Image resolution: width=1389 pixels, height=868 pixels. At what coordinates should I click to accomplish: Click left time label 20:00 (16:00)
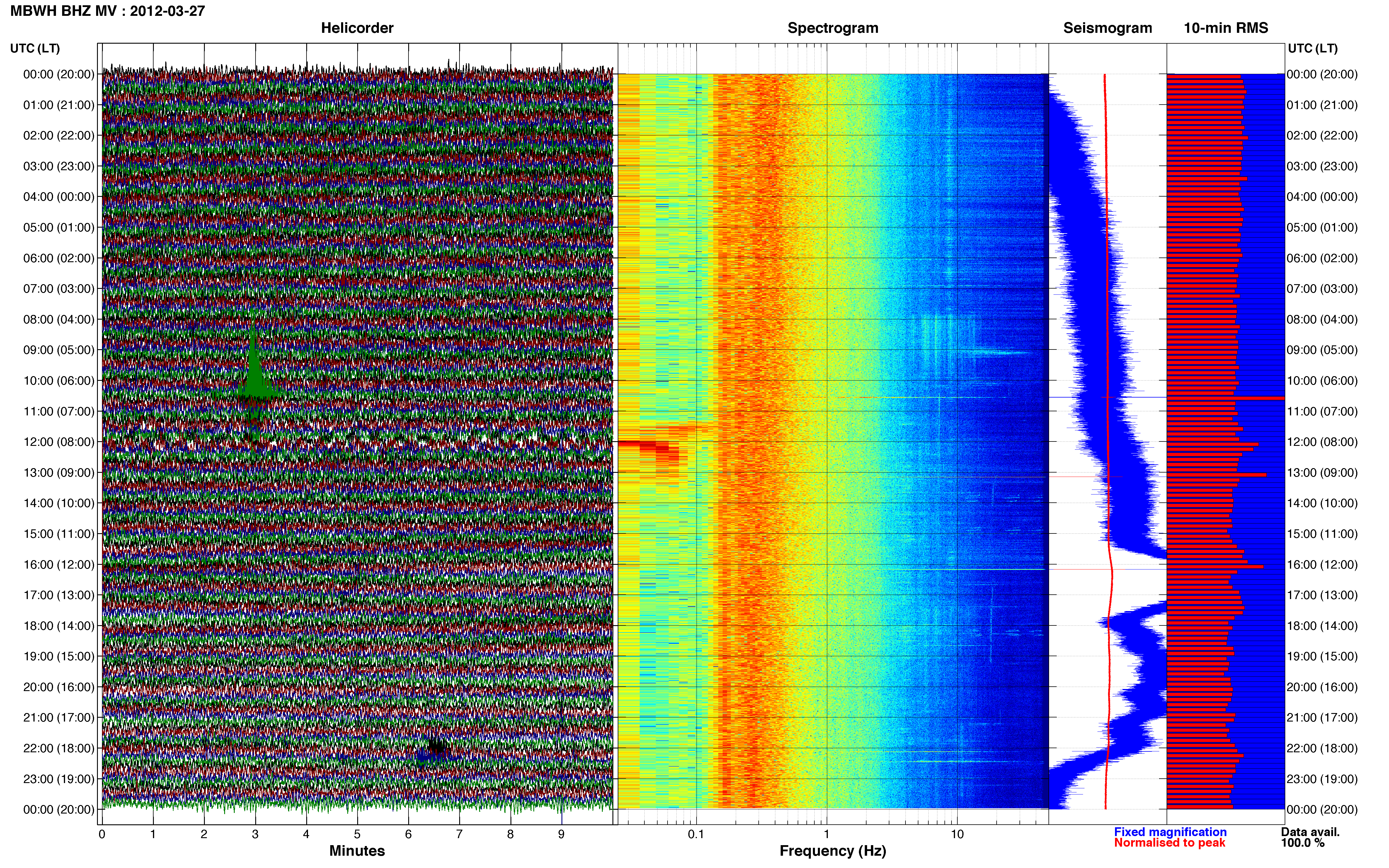pos(59,687)
